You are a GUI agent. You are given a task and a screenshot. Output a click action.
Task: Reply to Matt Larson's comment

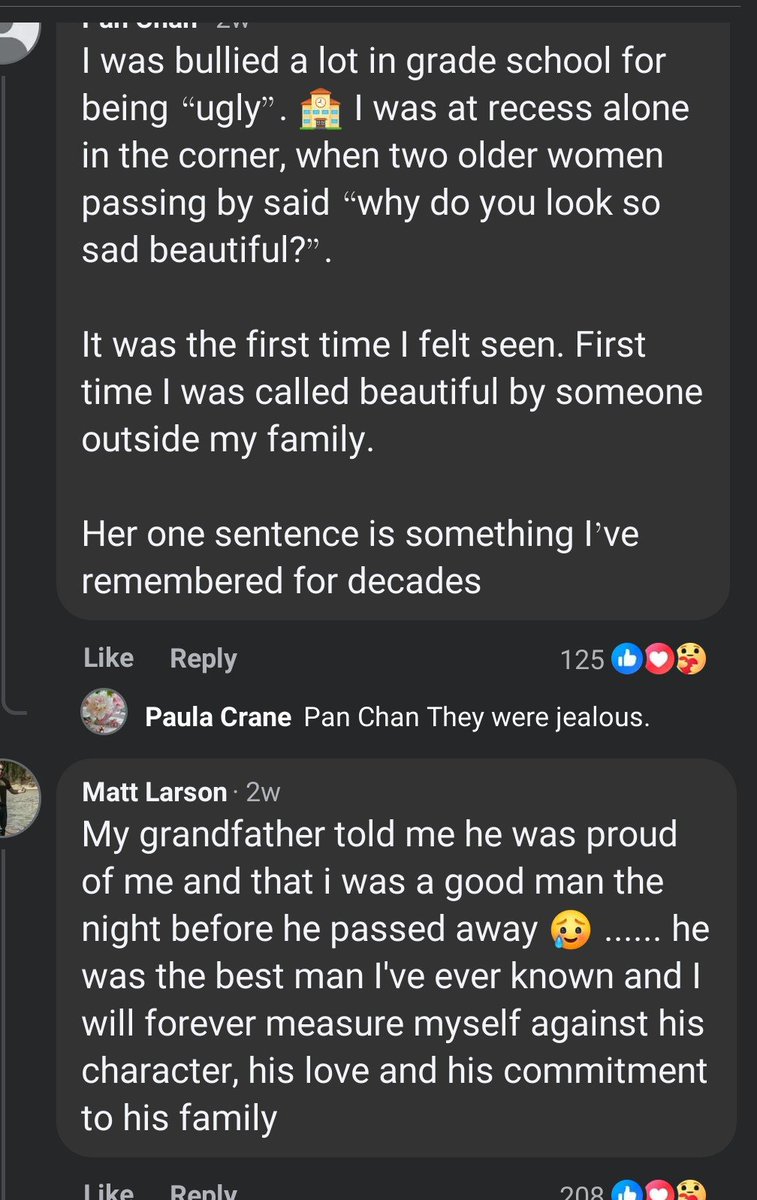coord(204,1190)
